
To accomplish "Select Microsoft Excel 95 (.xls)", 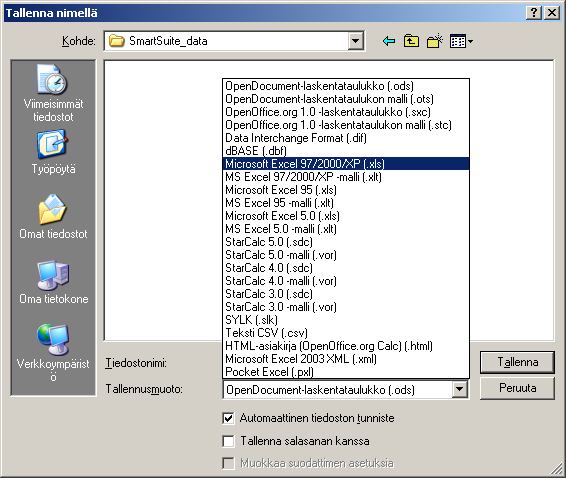I will coord(346,190).
